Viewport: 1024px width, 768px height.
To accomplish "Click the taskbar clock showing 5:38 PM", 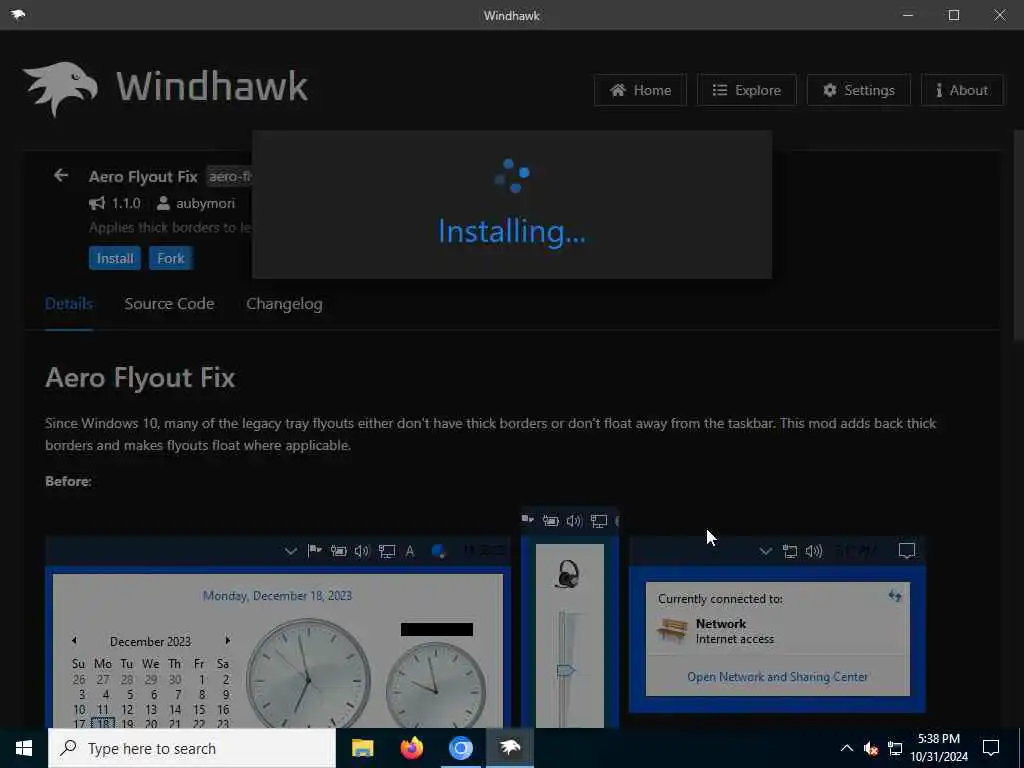I will pos(939,748).
